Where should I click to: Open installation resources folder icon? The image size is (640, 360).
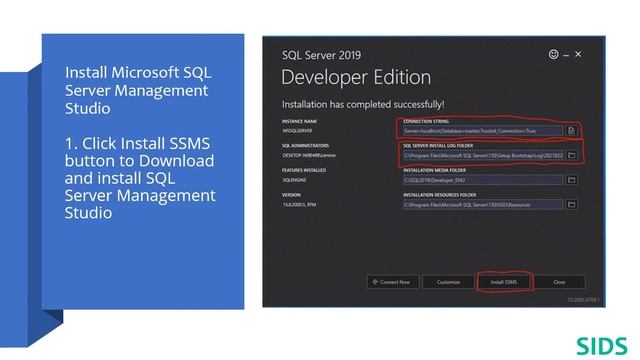tap(571, 204)
